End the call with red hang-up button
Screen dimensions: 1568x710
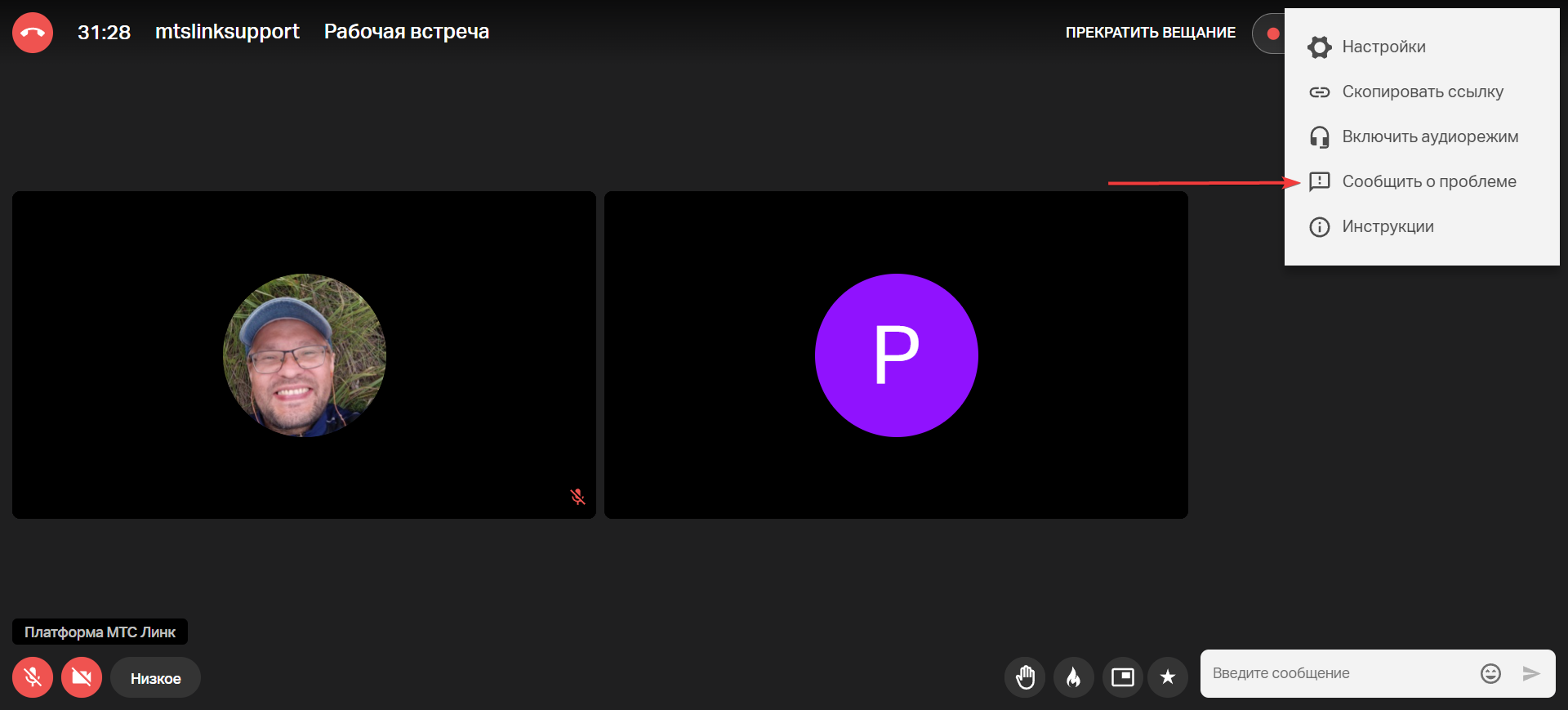tap(33, 33)
